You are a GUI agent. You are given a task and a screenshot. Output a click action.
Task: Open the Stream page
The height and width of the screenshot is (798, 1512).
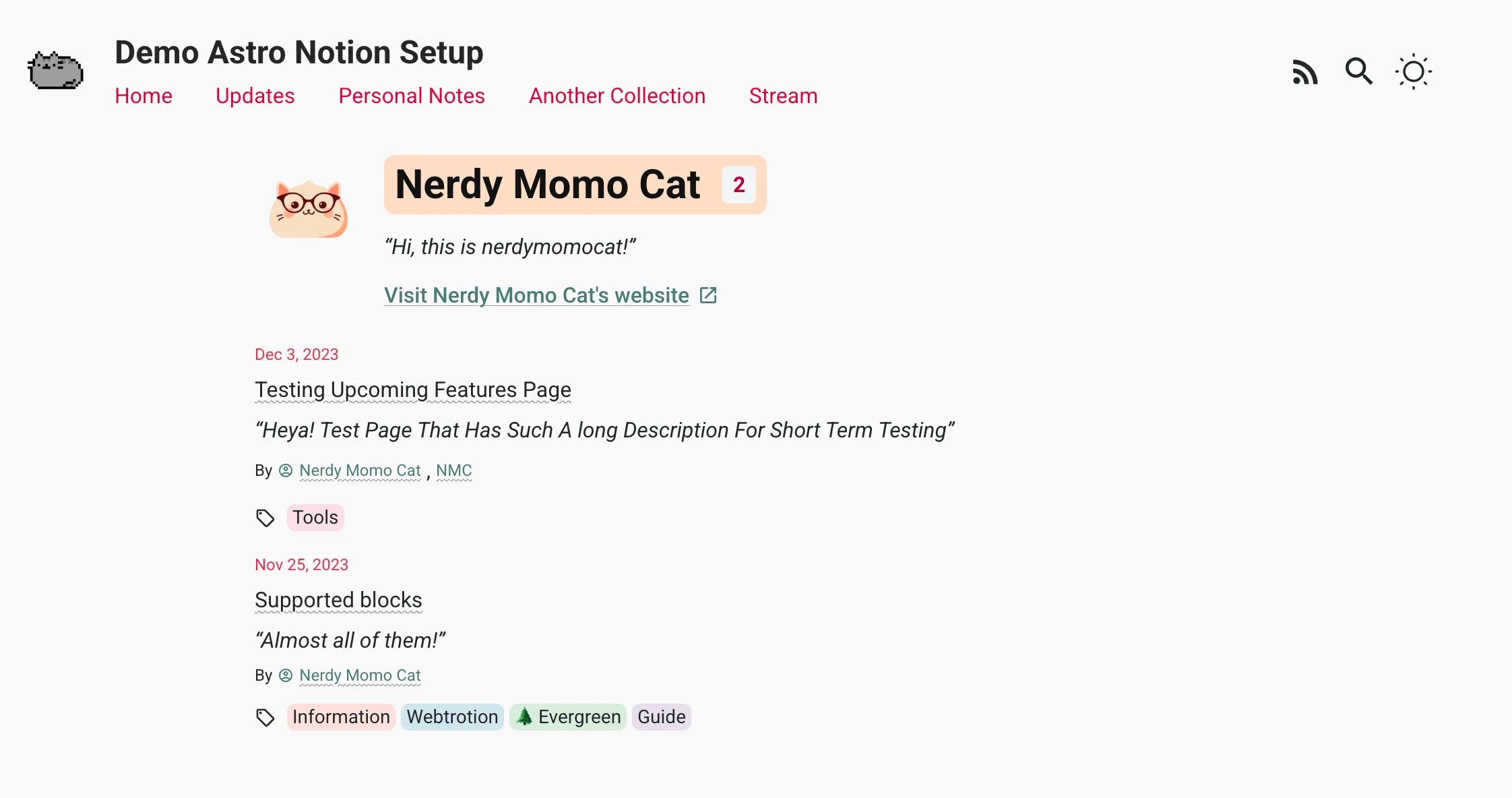[783, 96]
